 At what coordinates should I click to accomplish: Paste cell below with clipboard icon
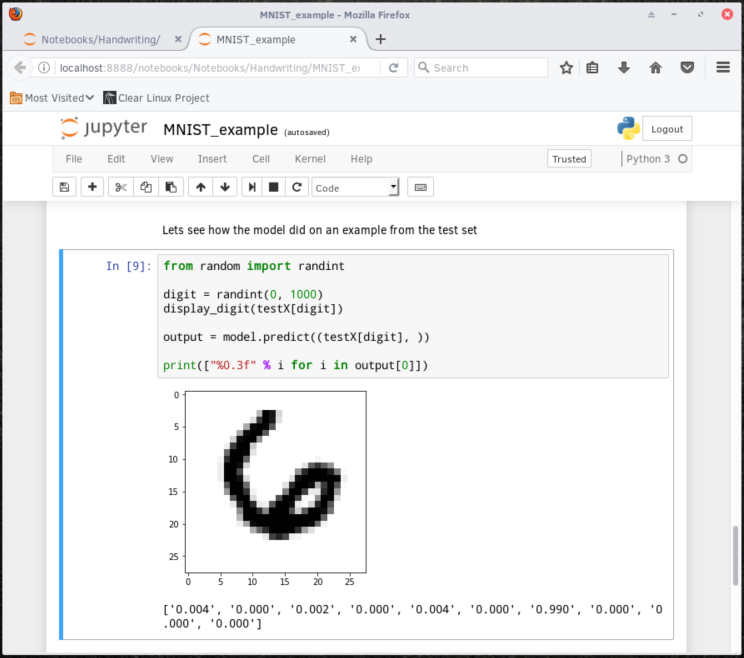coord(171,187)
